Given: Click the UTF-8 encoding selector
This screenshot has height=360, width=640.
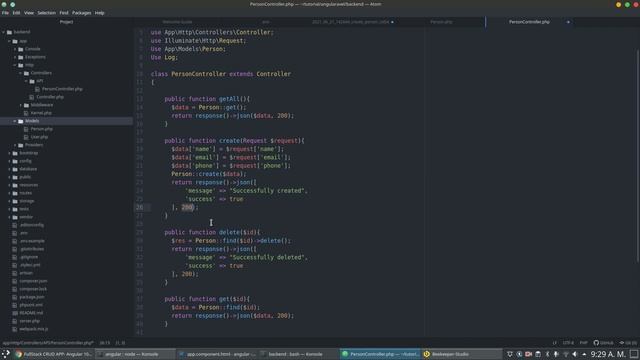Looking at the screenshot, I should 568,343.
